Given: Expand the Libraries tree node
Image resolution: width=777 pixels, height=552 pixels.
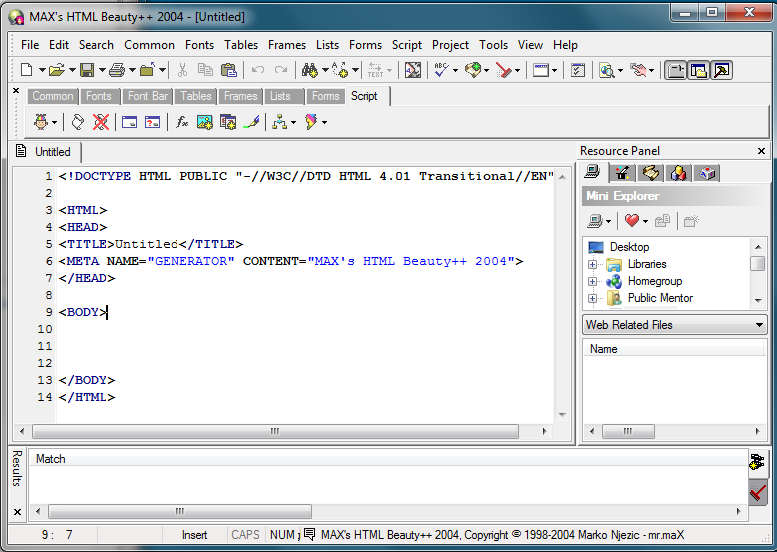Looking at the screenshot, I should point(593,265).
